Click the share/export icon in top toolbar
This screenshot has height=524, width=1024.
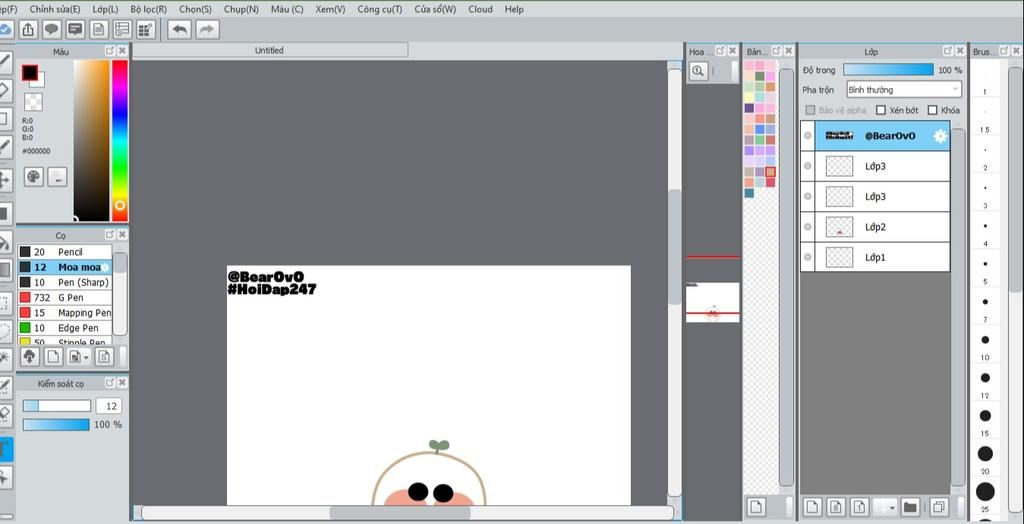point(28,29)
